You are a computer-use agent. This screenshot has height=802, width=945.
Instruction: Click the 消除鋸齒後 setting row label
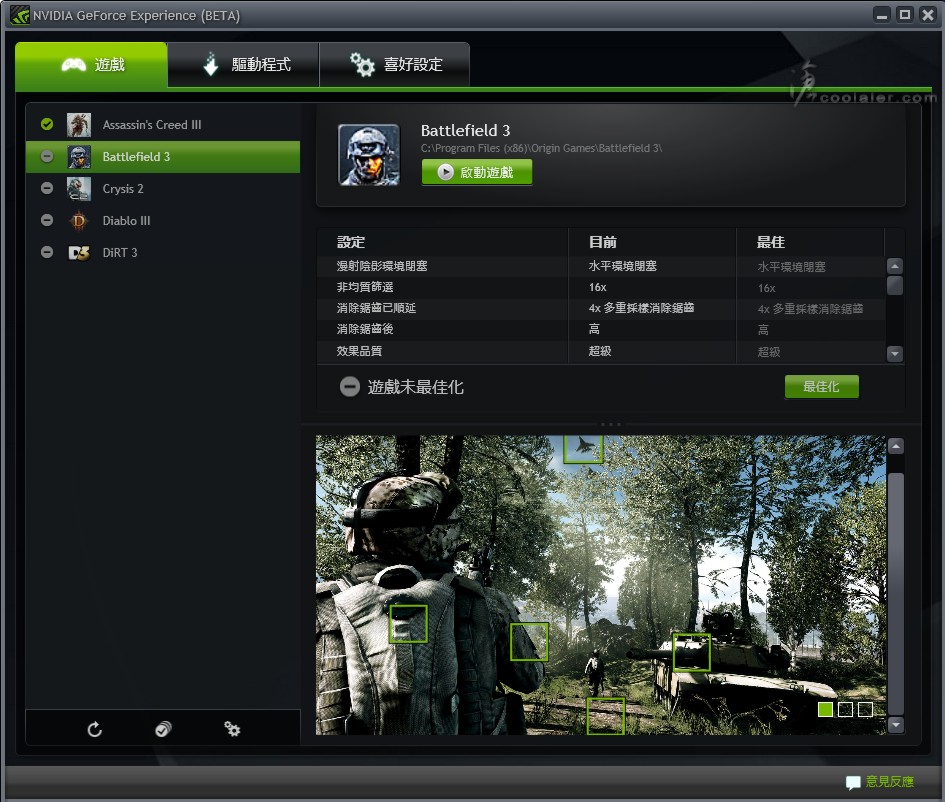[x=365, y=329]
